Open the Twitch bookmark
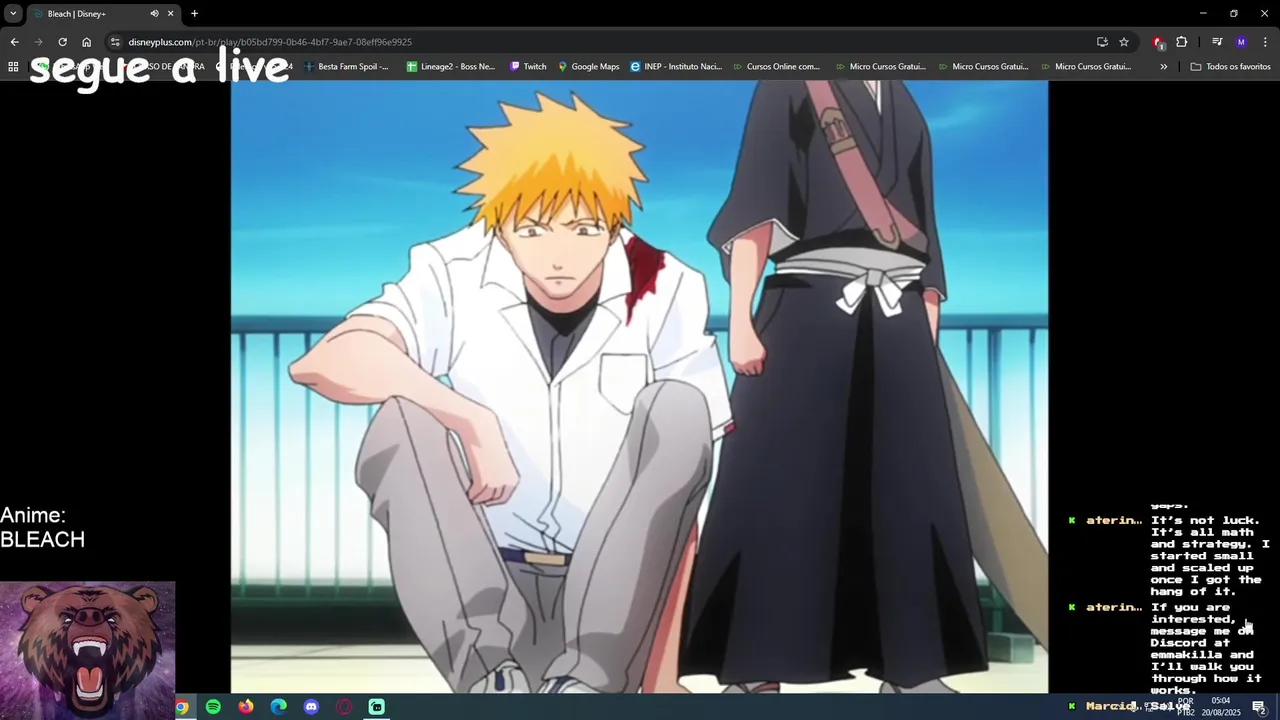Viewport: 1280px width, 720px height. click(528, 67)
